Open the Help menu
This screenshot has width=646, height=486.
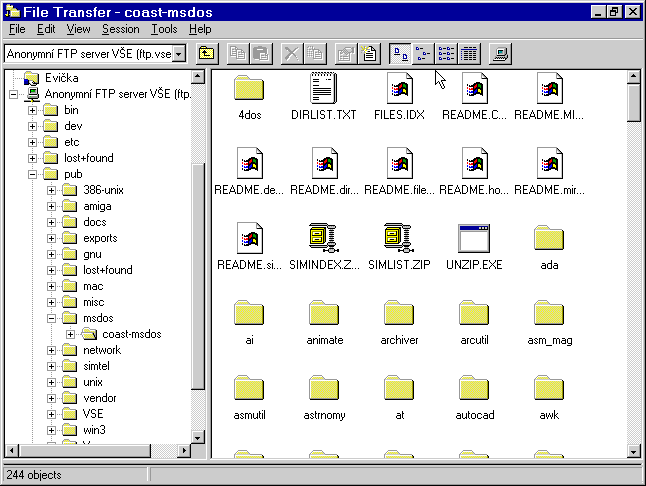[x=200, y=29]
